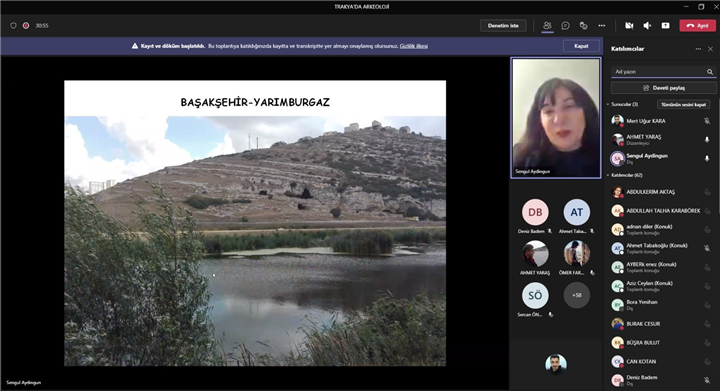Click your own self-view avatar
Image resolution: width=720 pixels, height=391 pixels.
pyautogui.click(x=556, y=364)
